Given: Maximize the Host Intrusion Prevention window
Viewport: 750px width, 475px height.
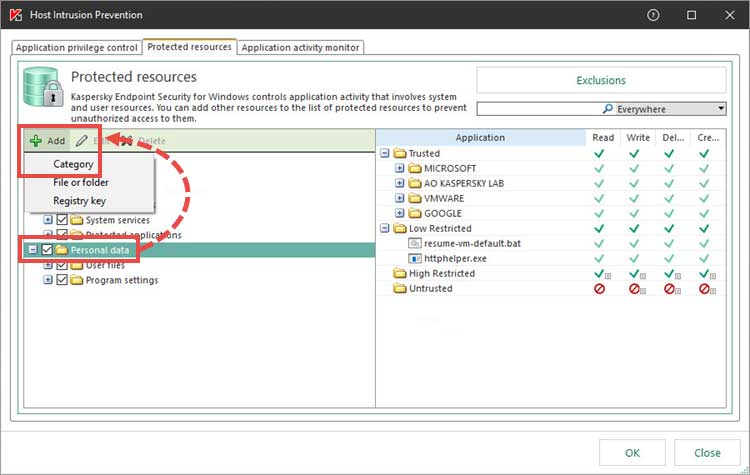Looking at the screenshot, I should (x=691, y=15).
